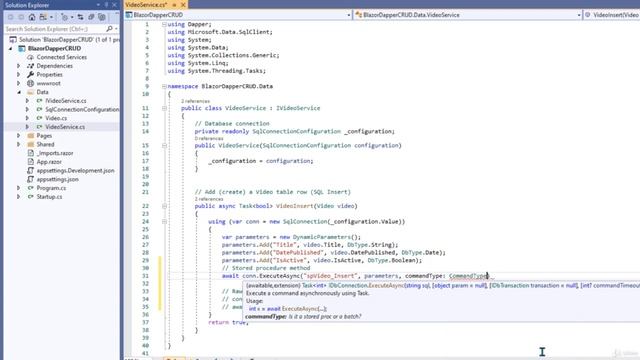Screen dimensions: 640x360
Task: Switch between solutions and folder views icon
Action: pyautogui.click(x=43, y=17)
